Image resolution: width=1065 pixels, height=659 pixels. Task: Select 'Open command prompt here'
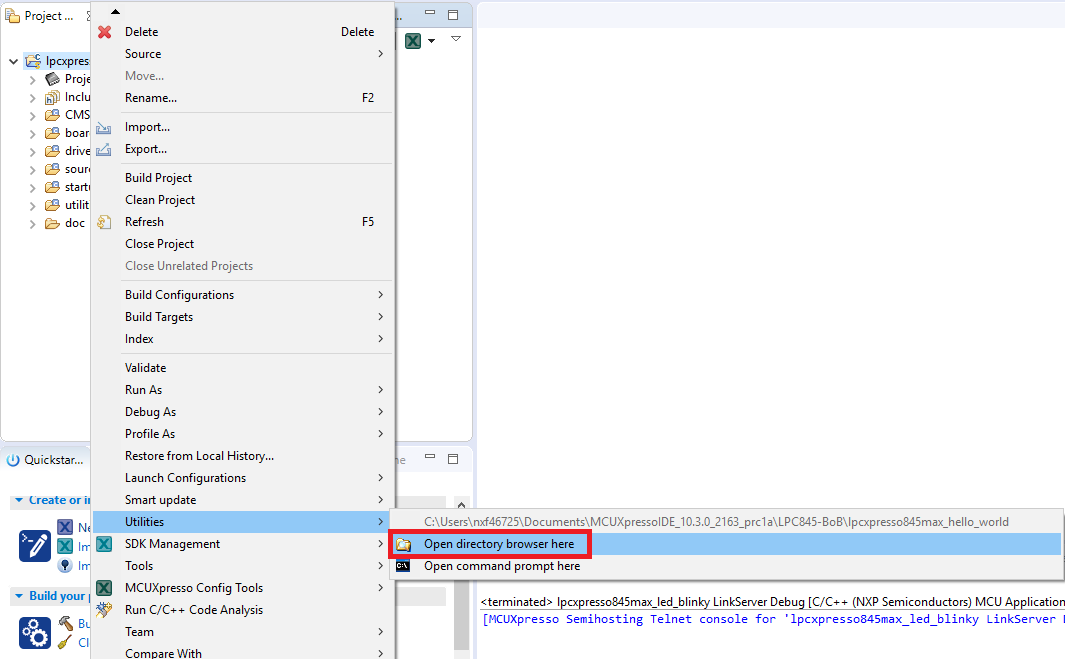click(x=501, y=566)
